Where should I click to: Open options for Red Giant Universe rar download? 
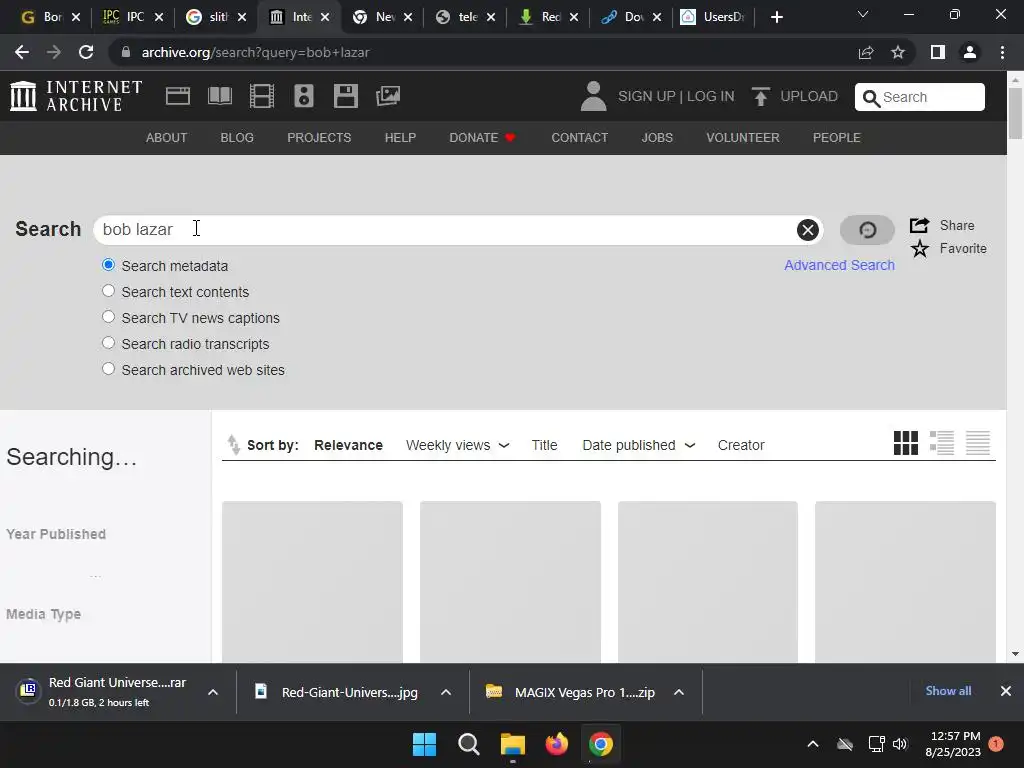[x=213, y=692]
